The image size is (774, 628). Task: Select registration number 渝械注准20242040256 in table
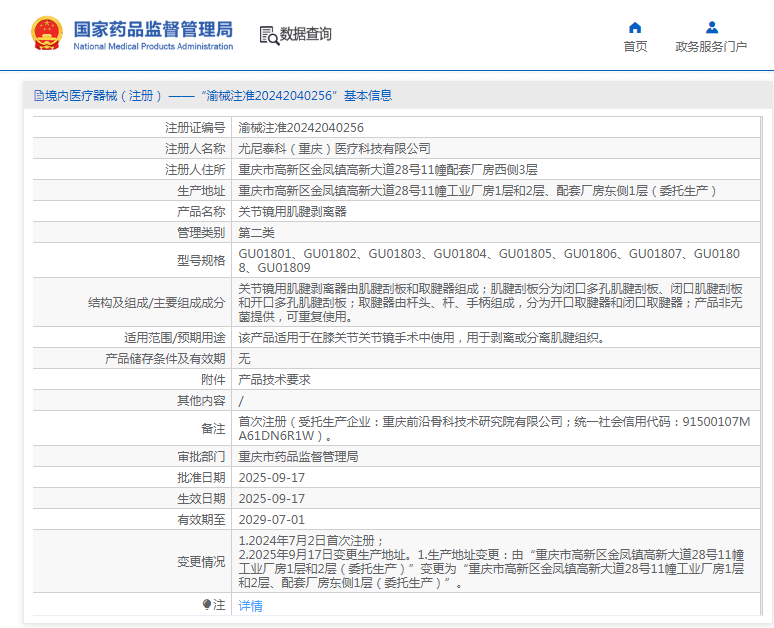301,128
